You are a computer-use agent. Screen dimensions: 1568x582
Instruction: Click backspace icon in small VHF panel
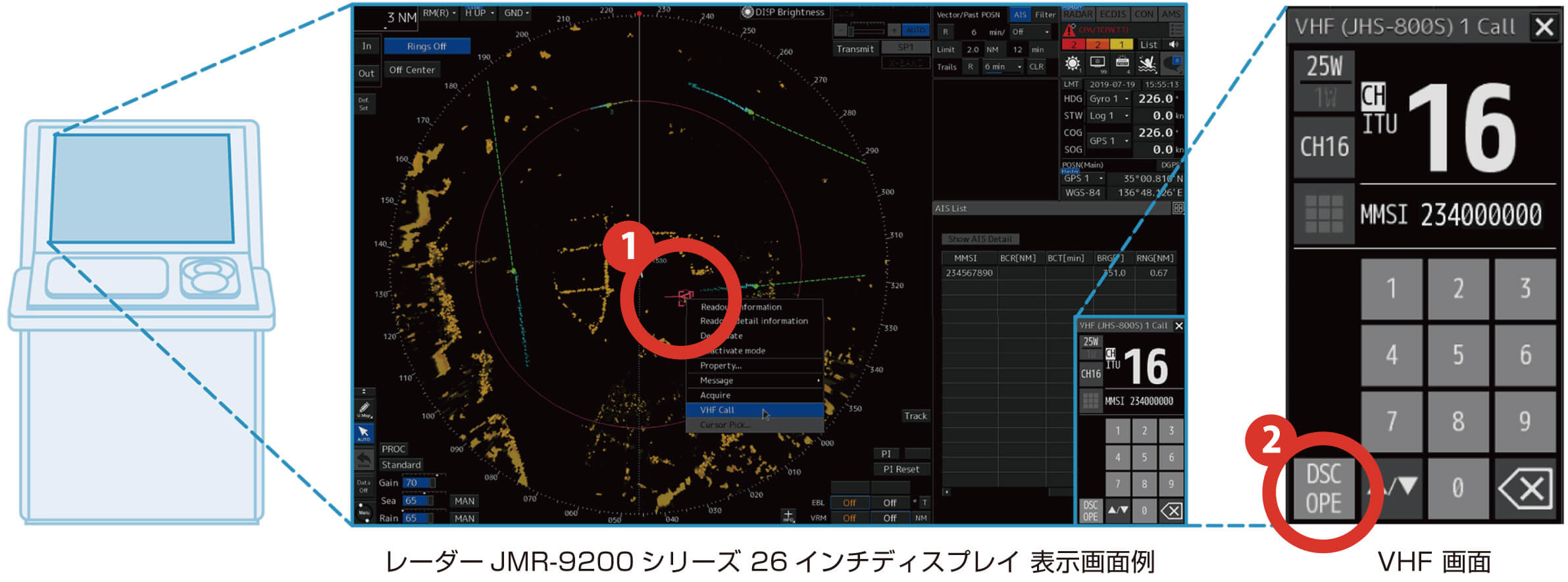pos(1171,511)
